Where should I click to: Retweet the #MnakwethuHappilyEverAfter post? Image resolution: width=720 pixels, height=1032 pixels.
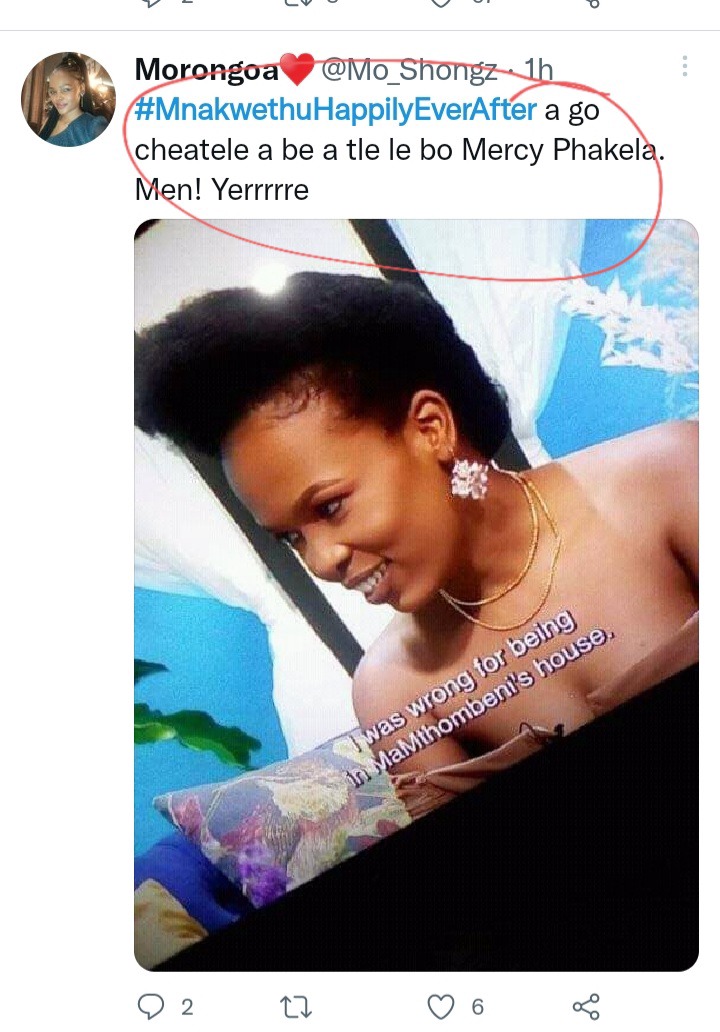point(296,1006)
